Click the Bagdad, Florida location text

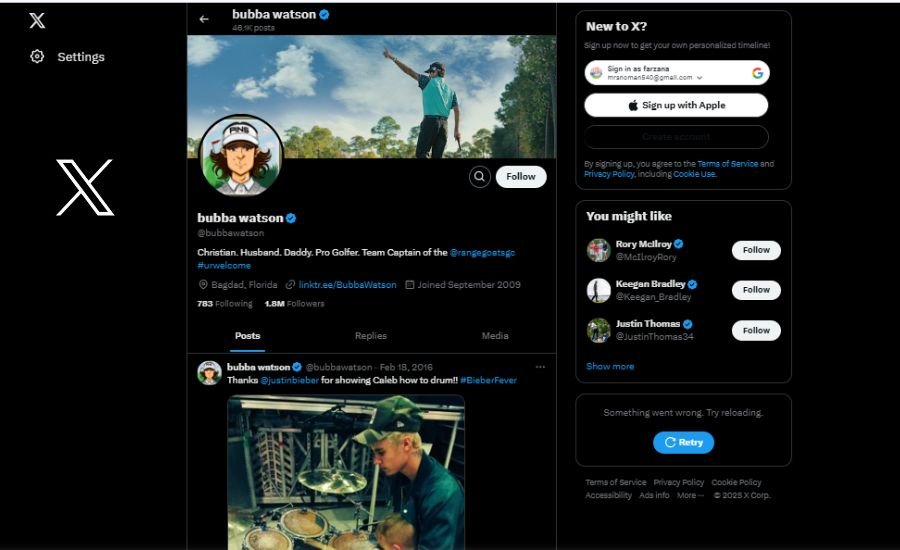244,285
